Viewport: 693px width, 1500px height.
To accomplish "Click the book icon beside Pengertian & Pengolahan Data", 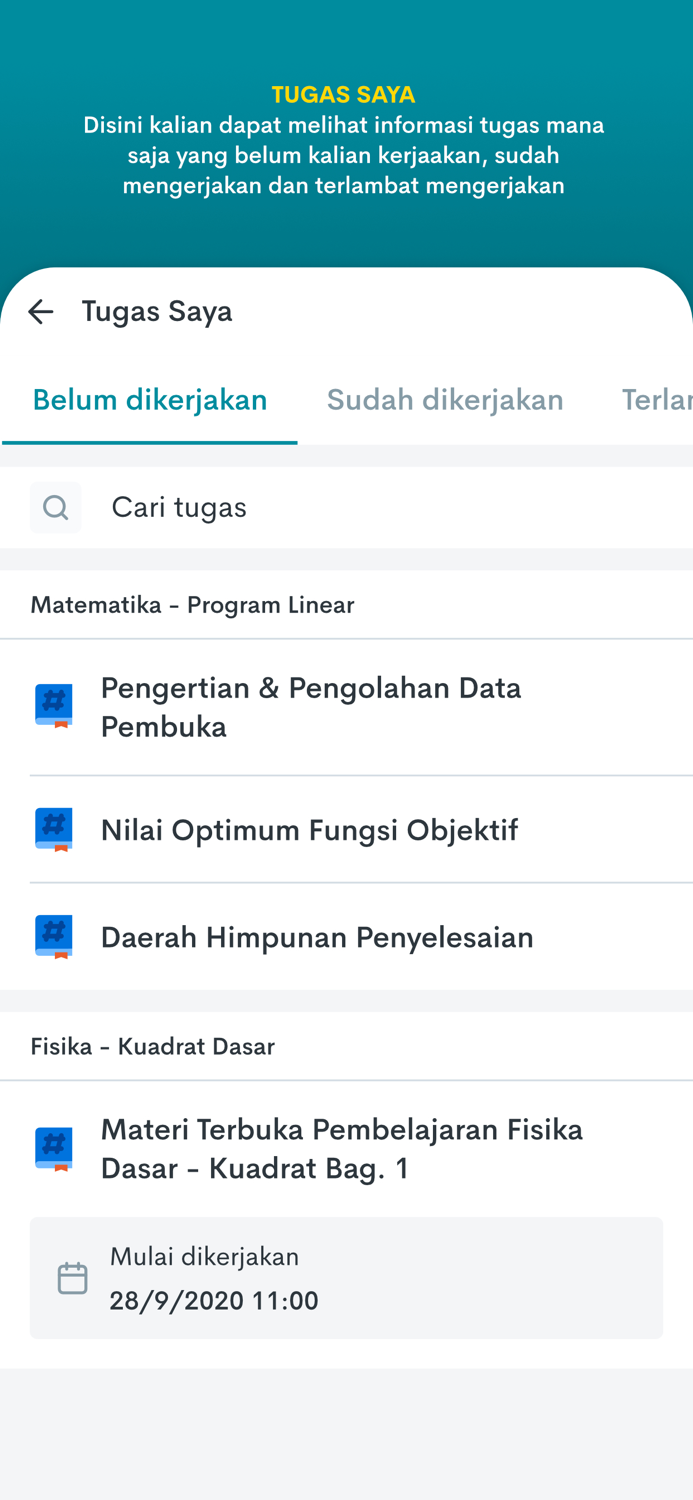I will click(x=55, y=706).
